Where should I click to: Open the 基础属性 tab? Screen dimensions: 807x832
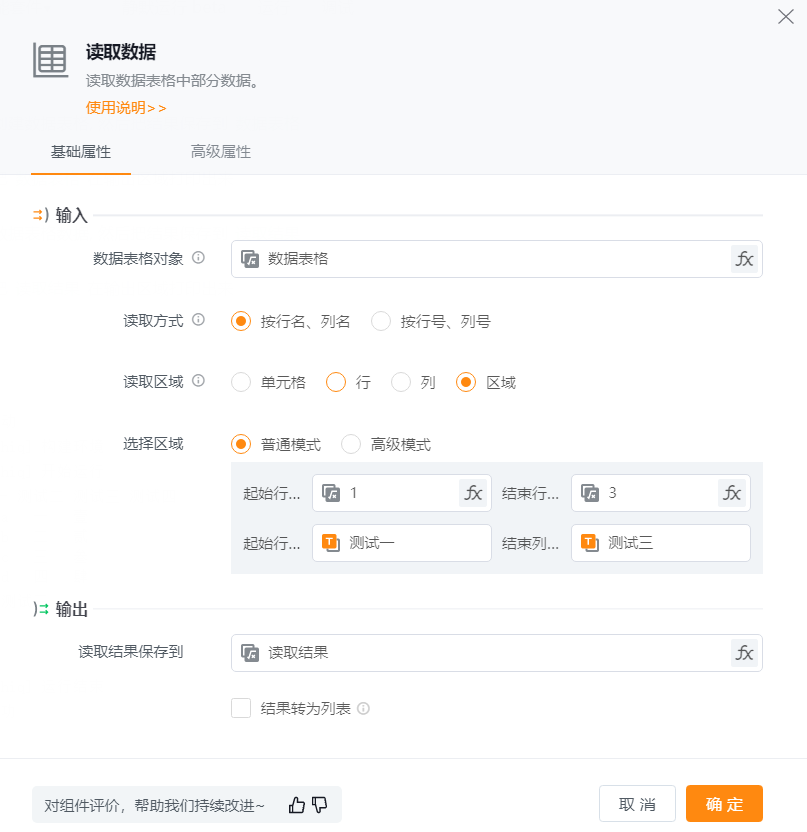81,153
